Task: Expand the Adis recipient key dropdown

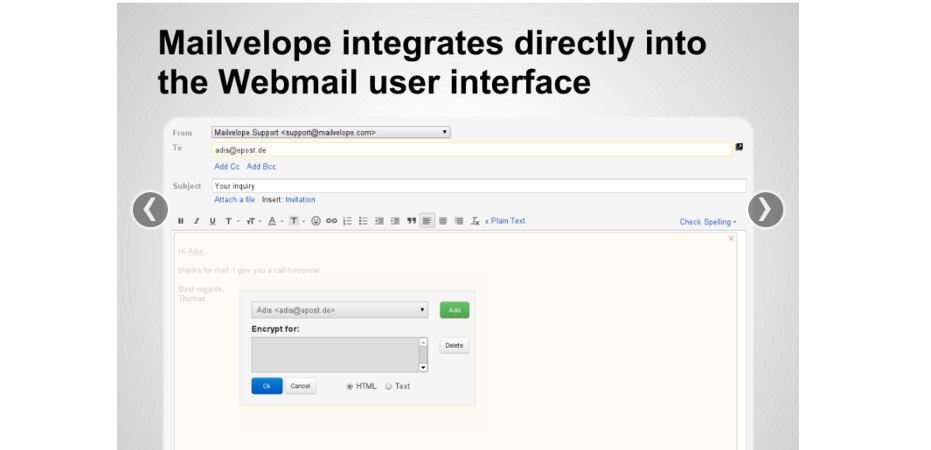Action: (x=339, y=310)
